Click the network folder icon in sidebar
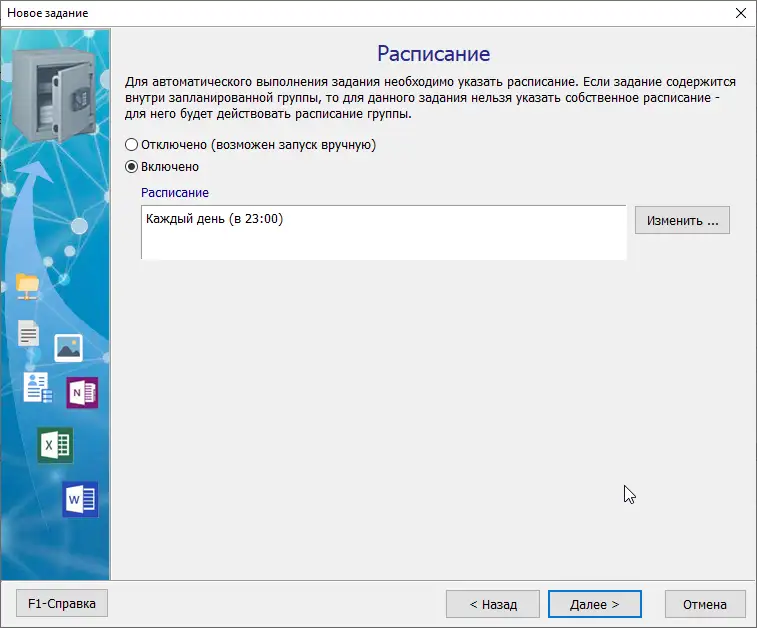 [x=28, y=286]
